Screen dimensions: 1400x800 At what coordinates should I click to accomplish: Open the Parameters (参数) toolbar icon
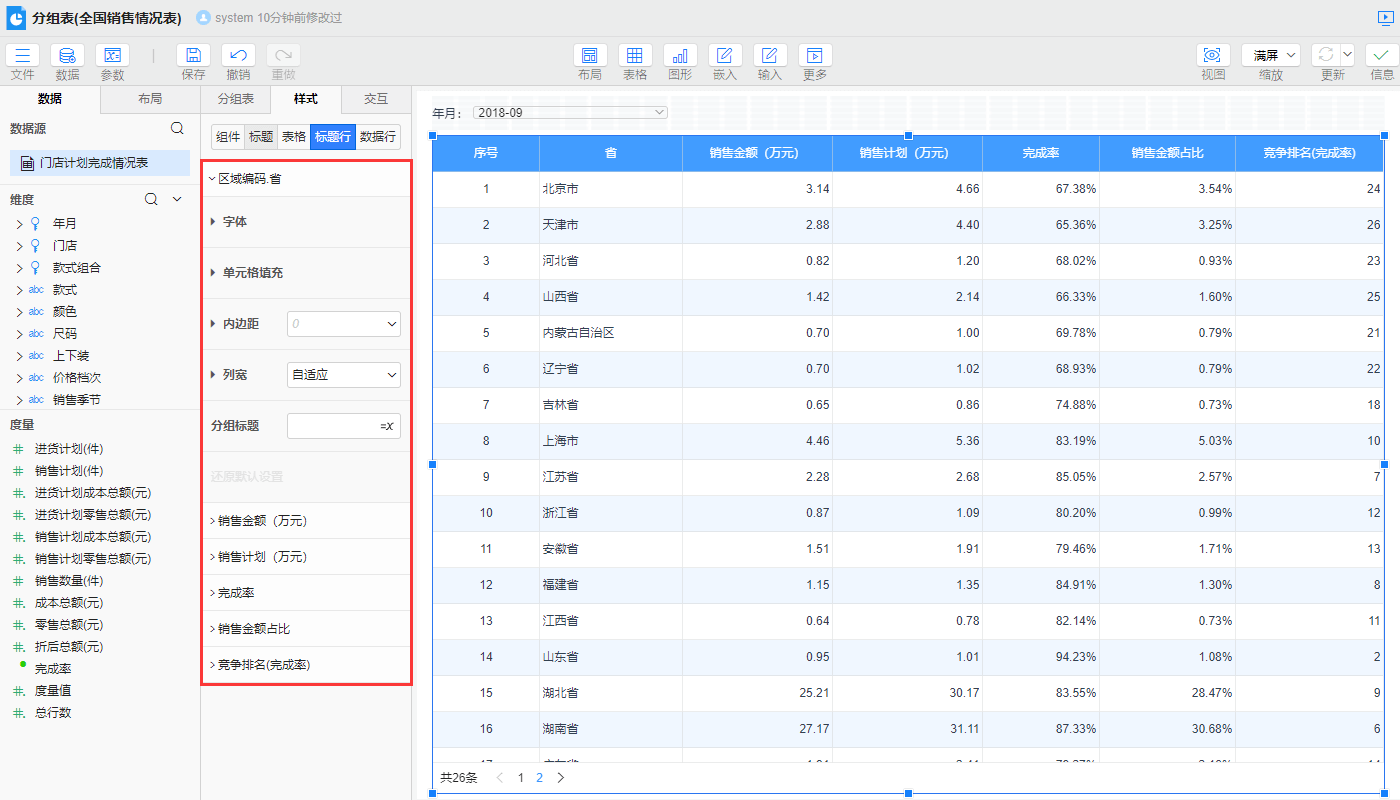(x=112, y=56)
